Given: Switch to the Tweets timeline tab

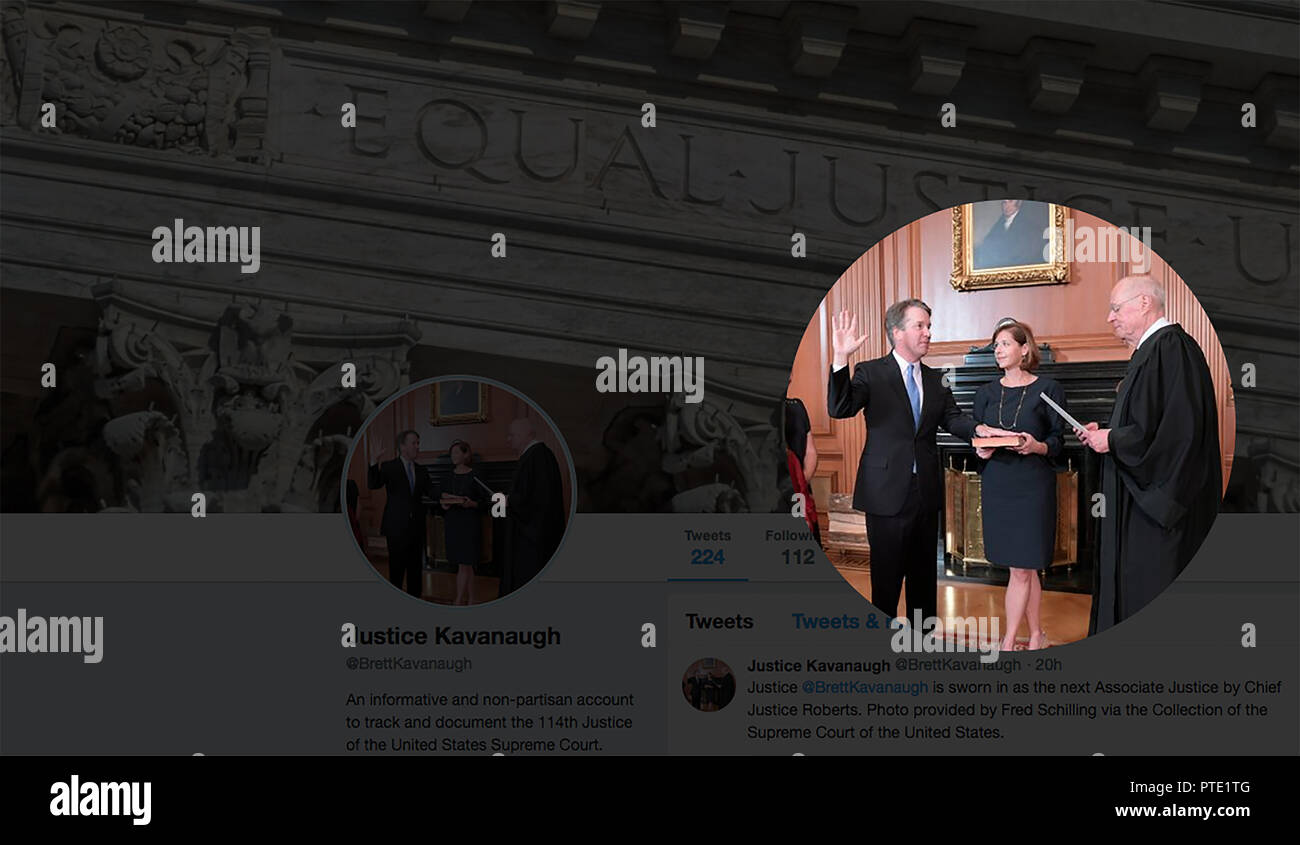Looking at the screenshot, I should tap(719, 621).
